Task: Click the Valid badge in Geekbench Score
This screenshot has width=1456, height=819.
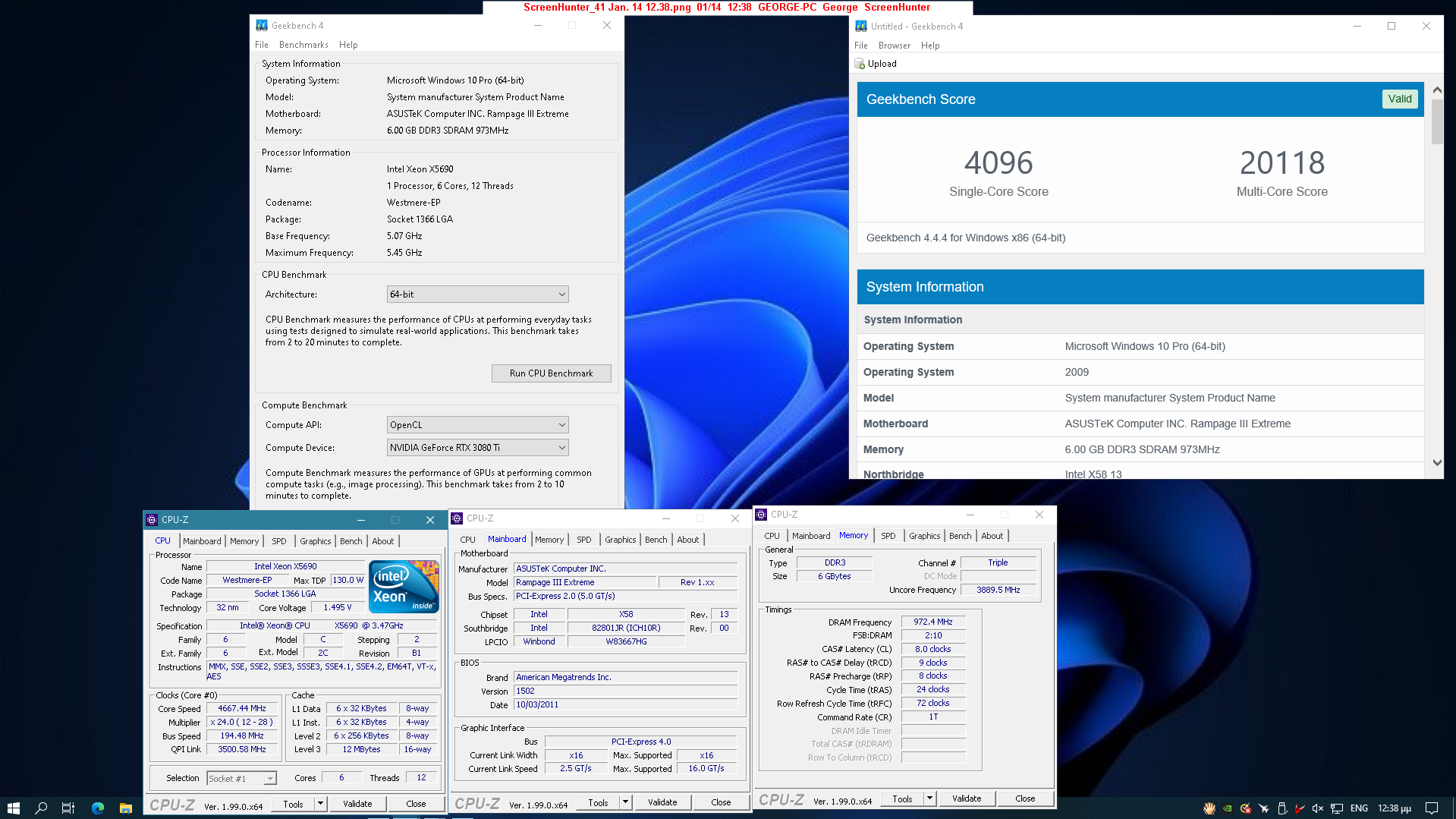Action: [x=1400, y=99]
